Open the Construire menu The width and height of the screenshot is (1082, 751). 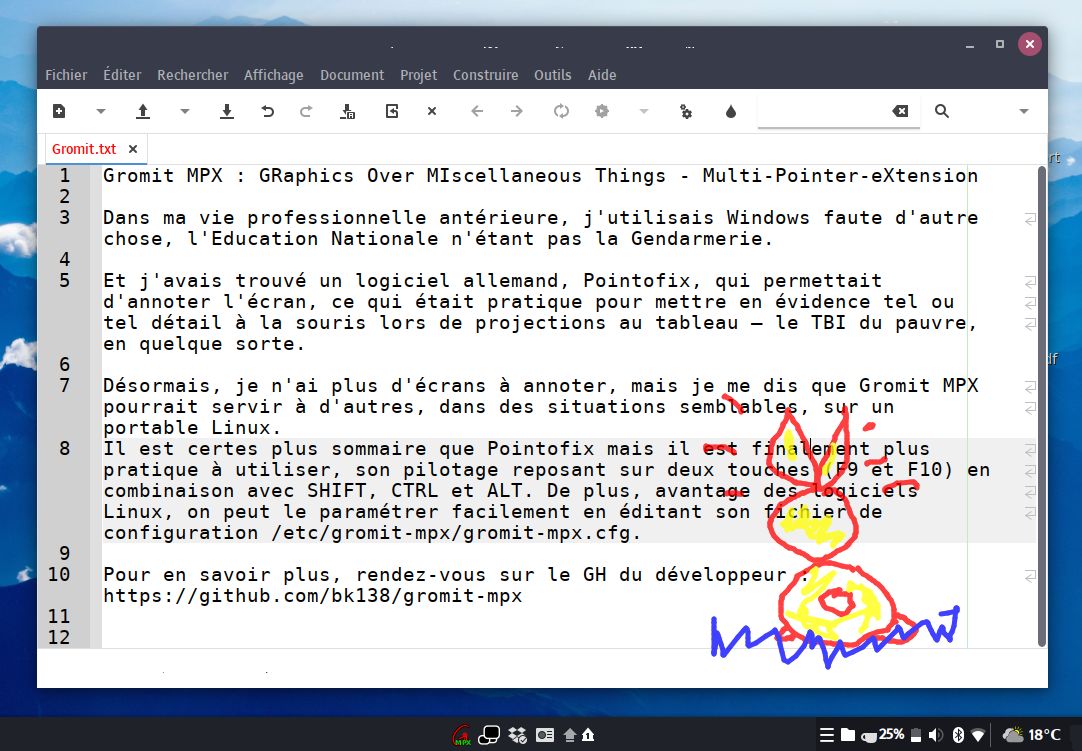(x=485, y=75)
